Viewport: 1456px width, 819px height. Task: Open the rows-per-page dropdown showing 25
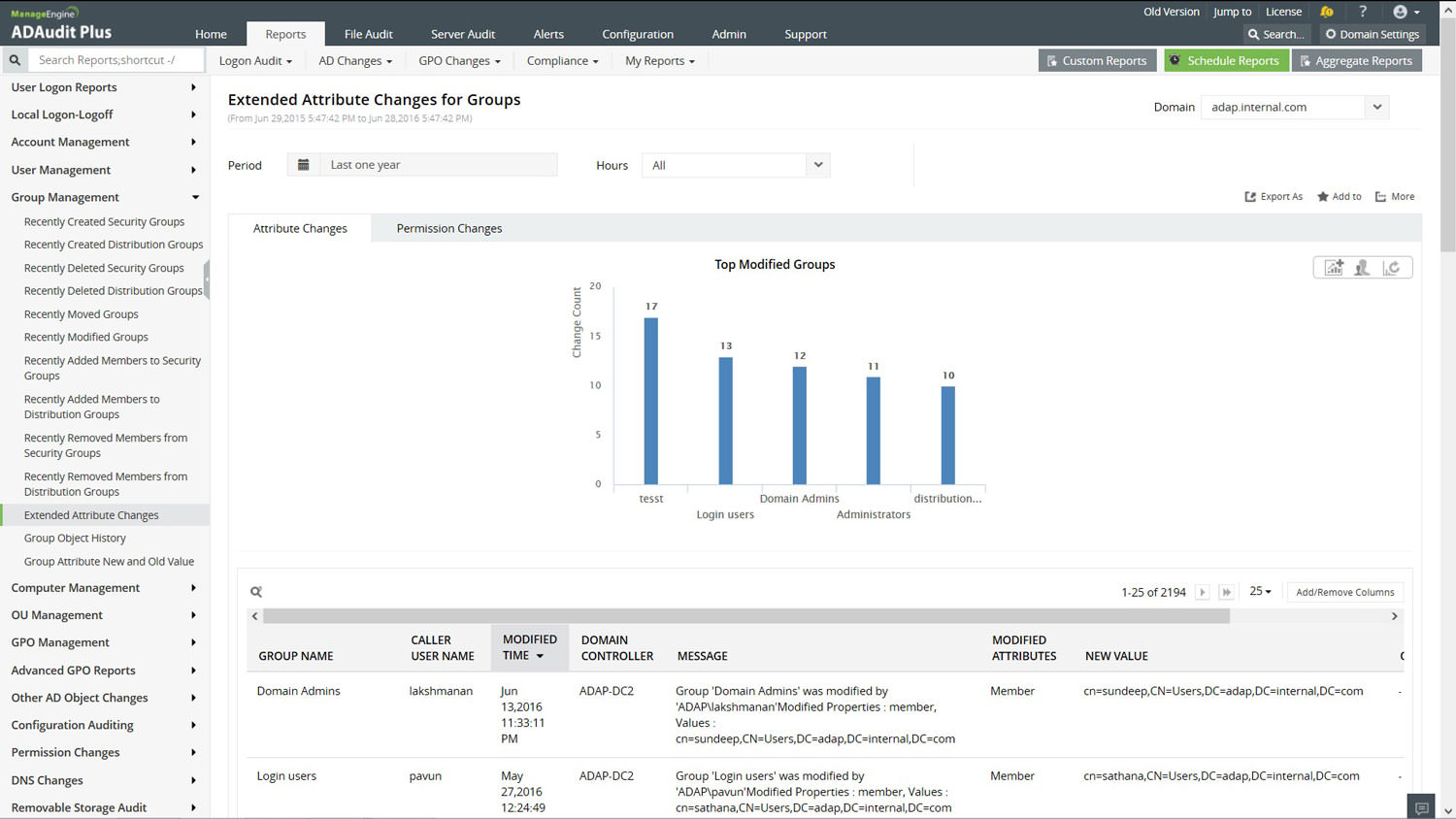[x=1260, y=592]
